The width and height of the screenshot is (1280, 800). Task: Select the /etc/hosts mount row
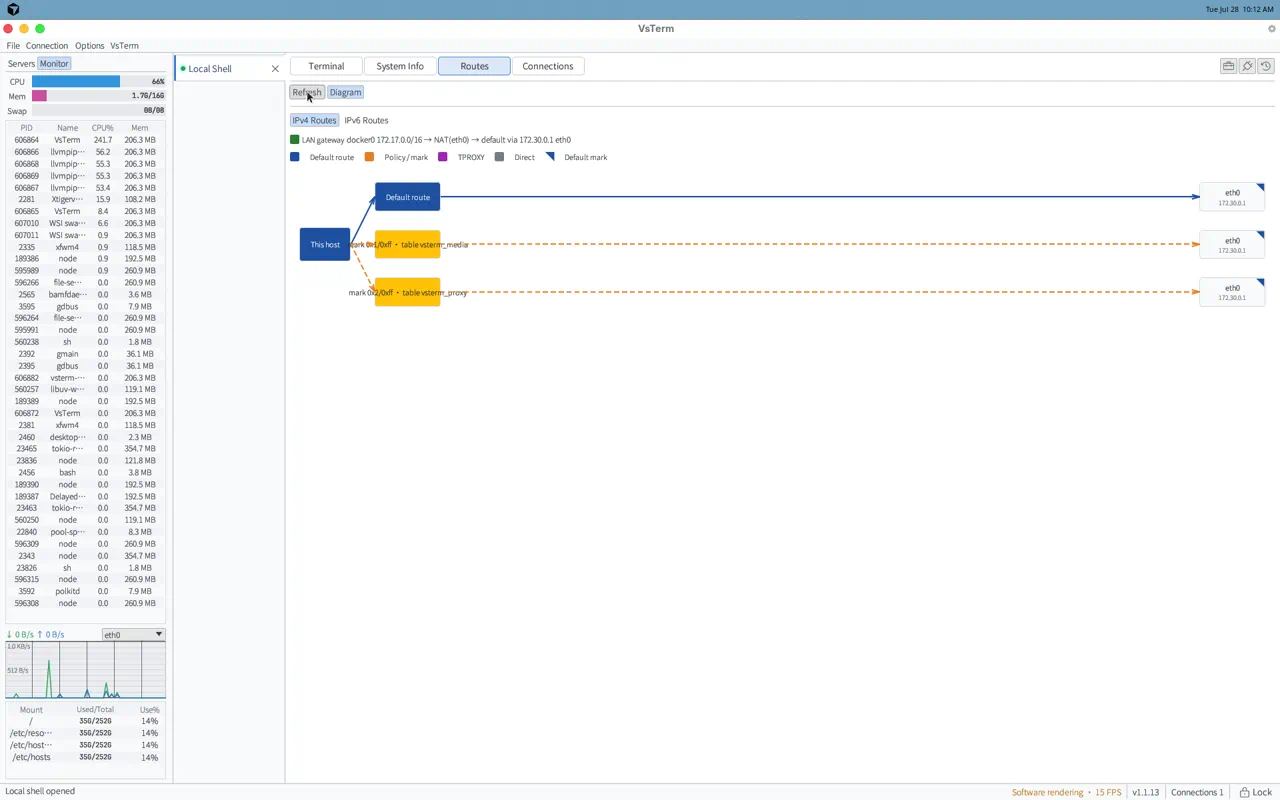click(85, 757)
